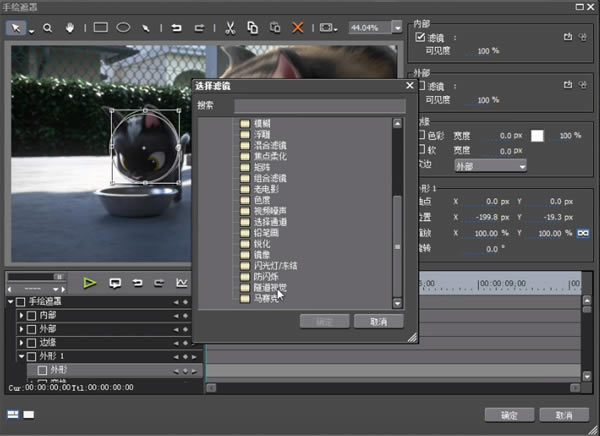Click the loop playback icon
Screen dimensions: 600x436
115,283
